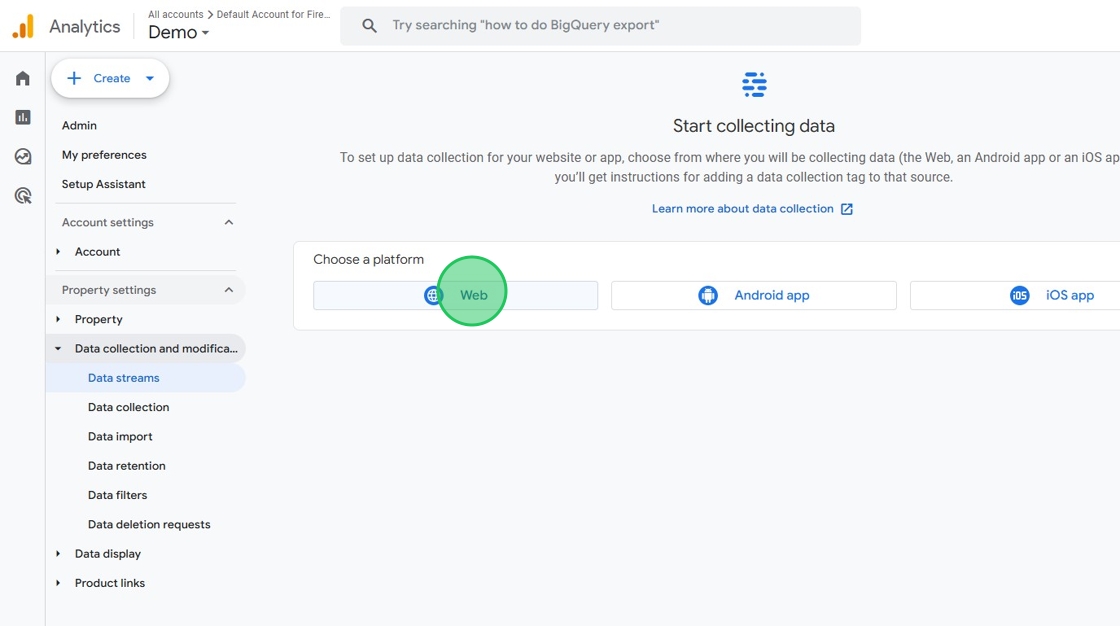Viewport: 1120px width, 626px height.
Task: Expand the Property tree arrow
Action: pyautogui.click(x=58, y=319)
